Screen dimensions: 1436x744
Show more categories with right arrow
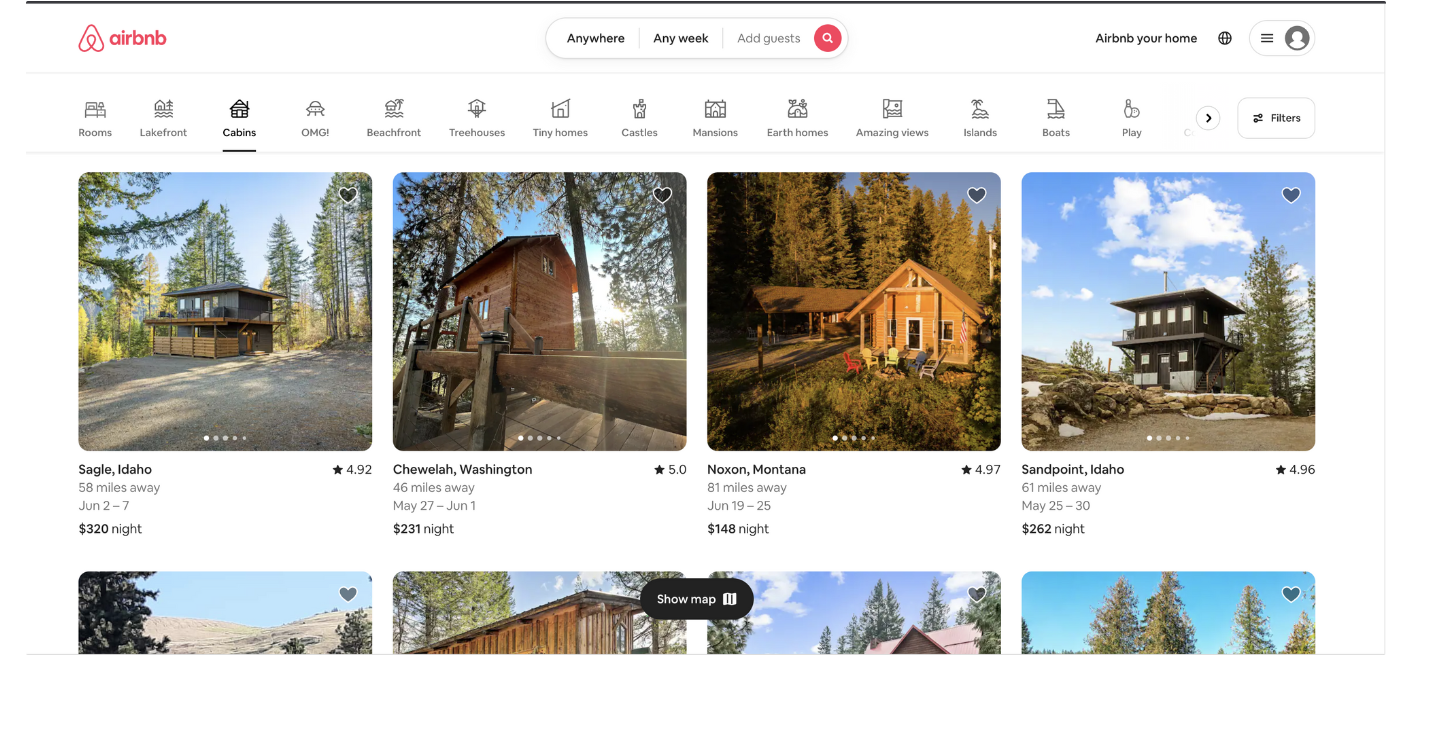[x=1208, y=118]
